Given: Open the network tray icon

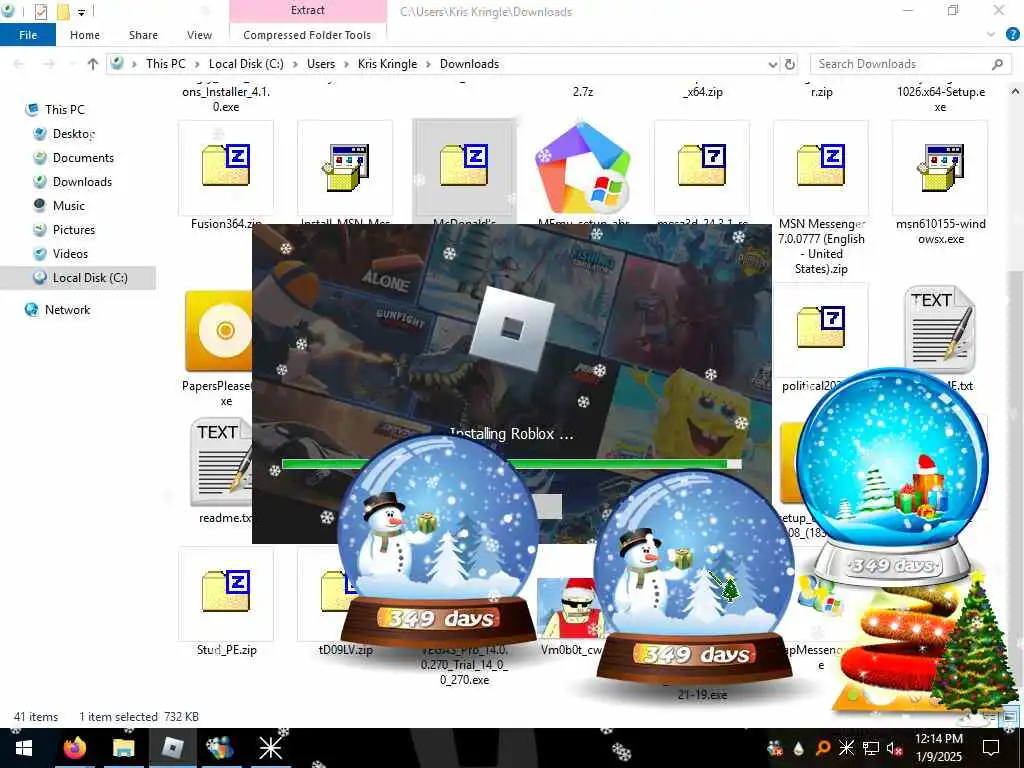Looking at the screenshot, I should 871,748.
